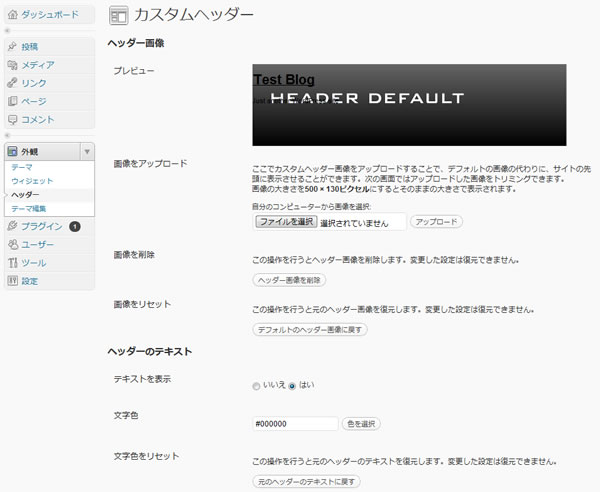Viewport: 600px width, 492px height.
Task: Click the 文字色をリセット label
Action: click(146, 456)
